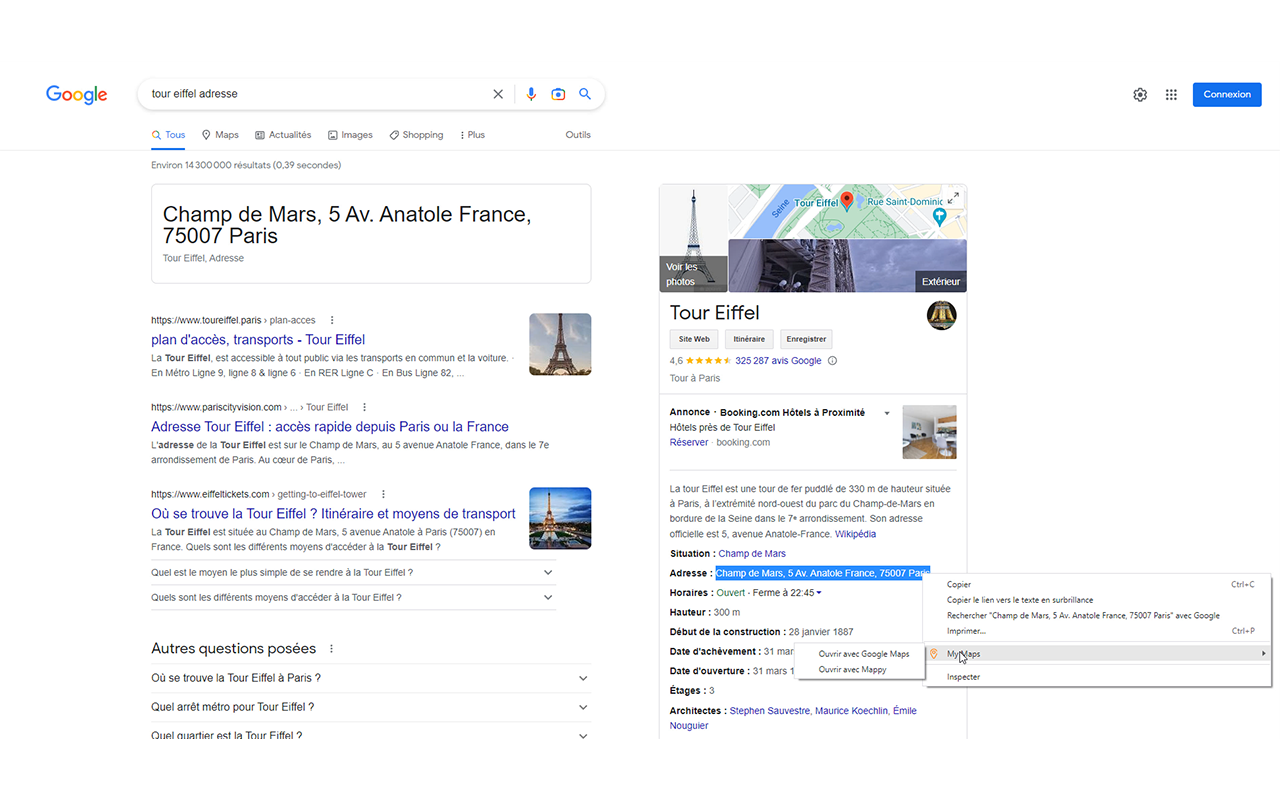Image resolution: width=1280 pixels, height=800 pixels.
Task: Choose Ouvrir avec Mappy
Action: pos(853,670)
